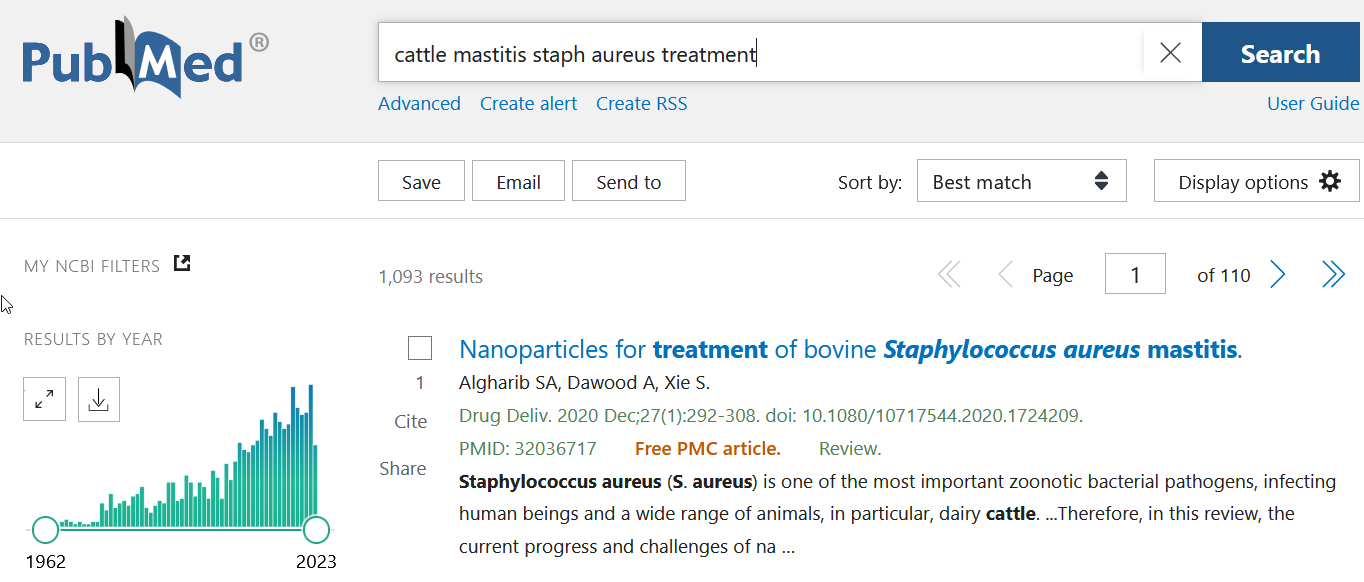Image resolution: width=1364 pixels, height=582 pixels.
Task: Click the page number input field
Action: 1134,275
